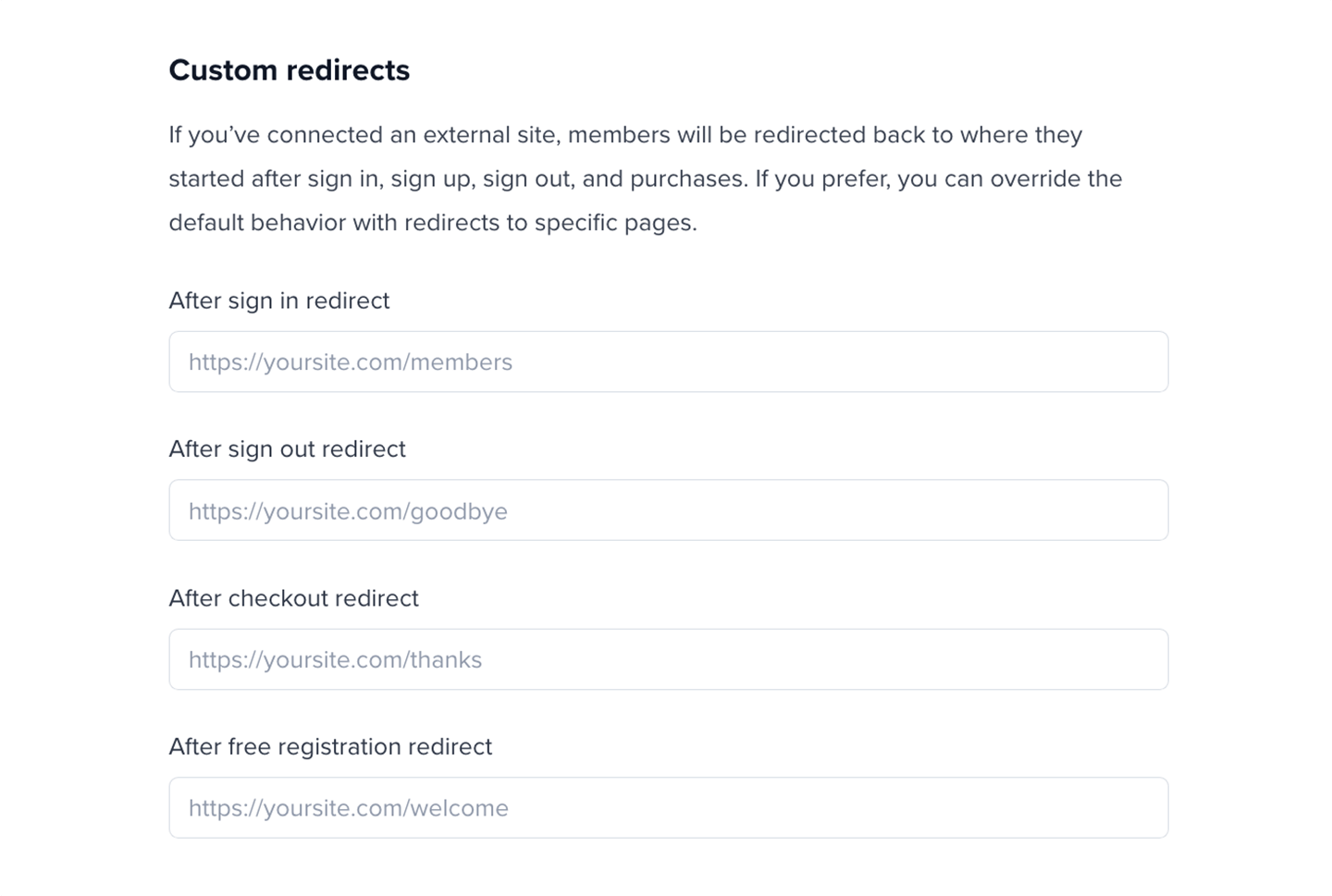Click the description line starting "default behavior"

click(x=432, y=223)
